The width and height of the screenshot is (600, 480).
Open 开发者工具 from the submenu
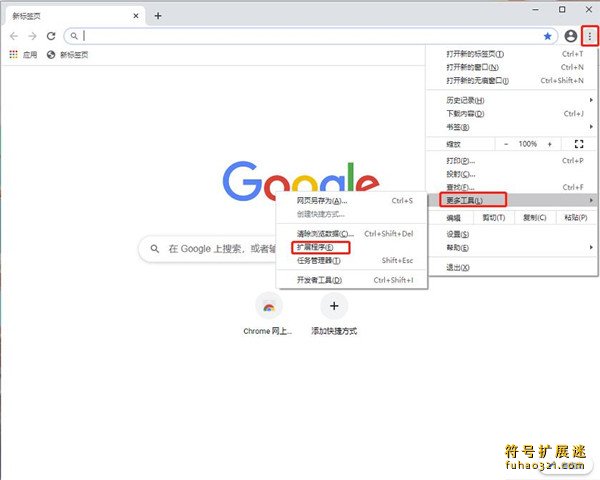[x=351, y=280]
